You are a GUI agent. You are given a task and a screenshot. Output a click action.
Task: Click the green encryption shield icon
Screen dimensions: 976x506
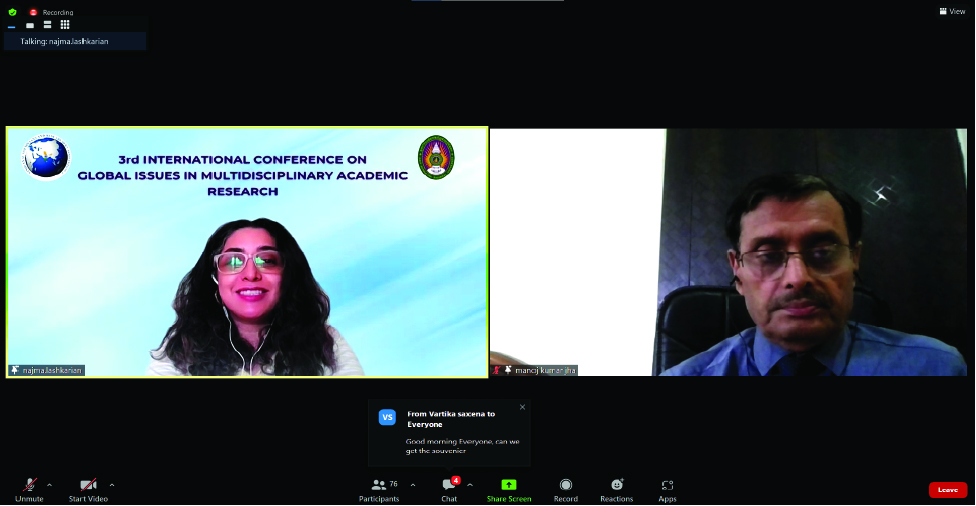(x=12, y=12)
